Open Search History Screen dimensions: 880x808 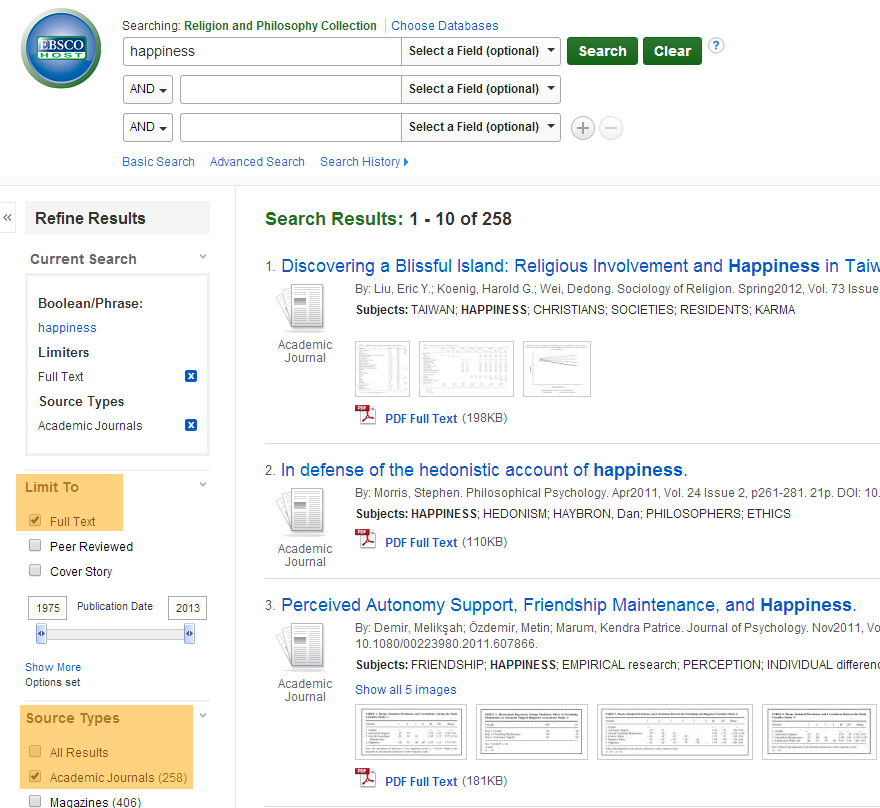360,162
